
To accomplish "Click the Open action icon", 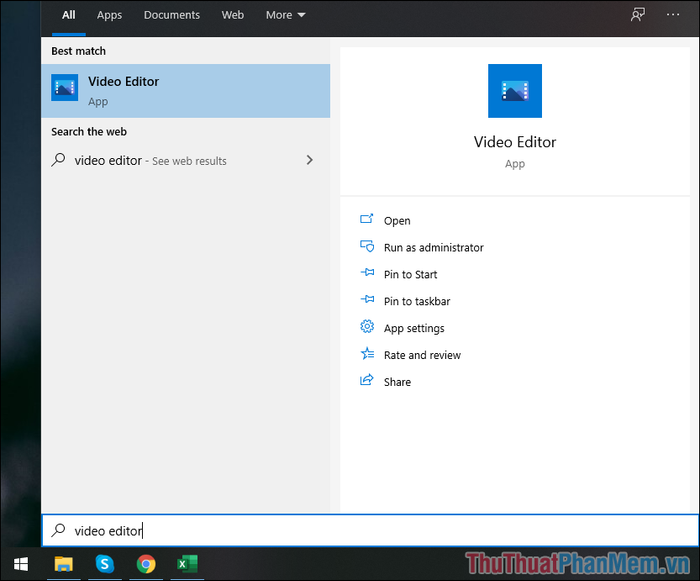I will pyautogui.click(x=367, y=219).
